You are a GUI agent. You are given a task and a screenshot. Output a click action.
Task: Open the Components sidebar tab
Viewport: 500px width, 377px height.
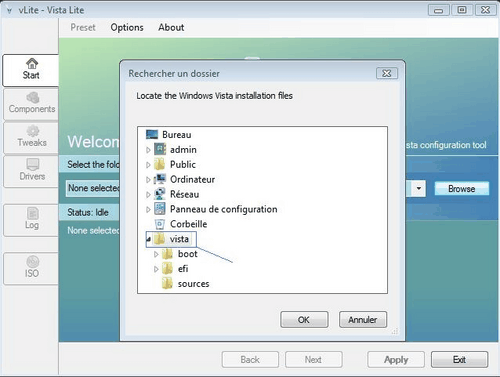point(31,104)
